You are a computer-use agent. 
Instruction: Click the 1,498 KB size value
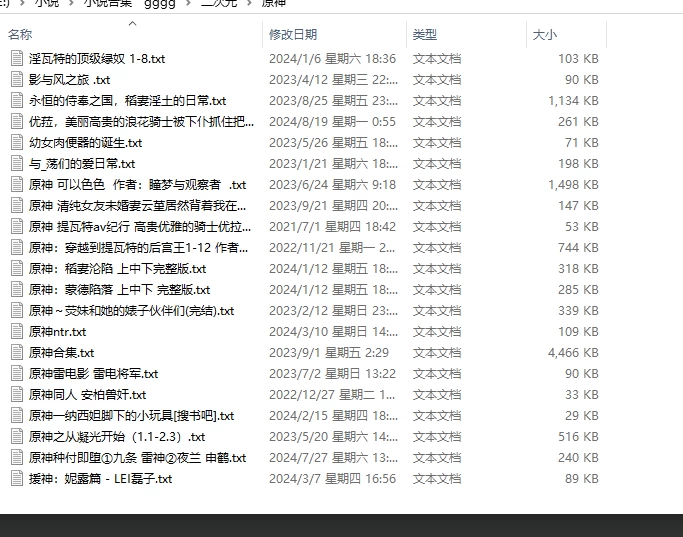tap(573, 184)
